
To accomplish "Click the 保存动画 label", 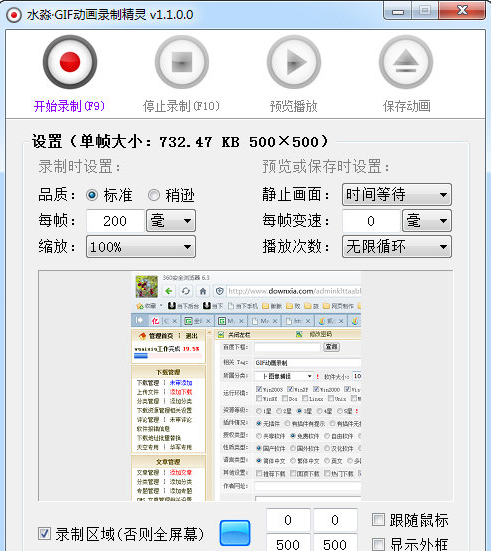I will (x=407, y=106).
